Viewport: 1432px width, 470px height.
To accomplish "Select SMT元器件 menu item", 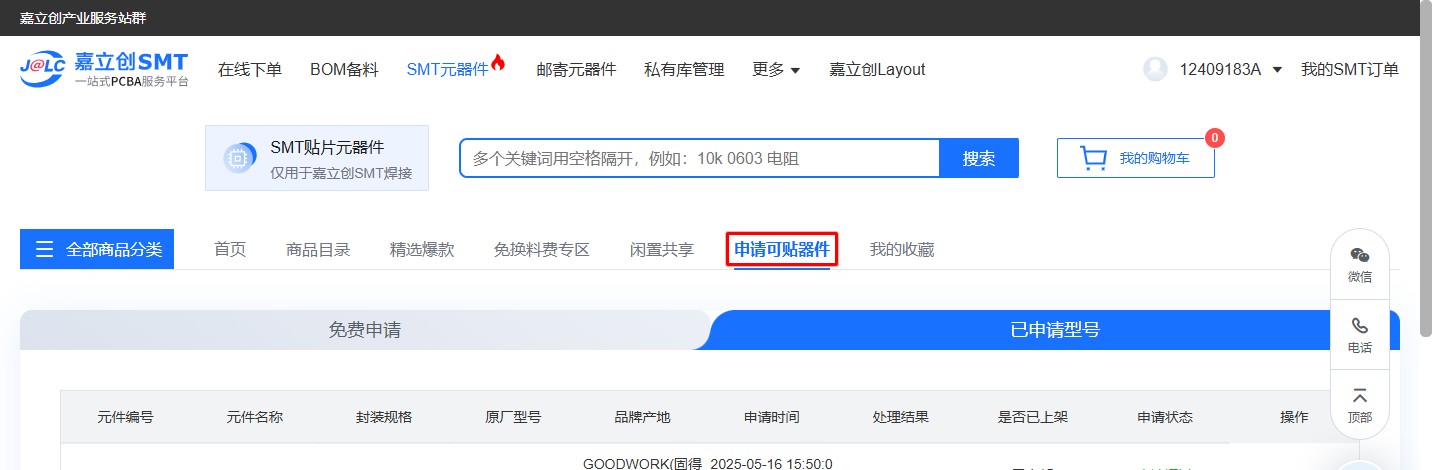I will (447, 70).
